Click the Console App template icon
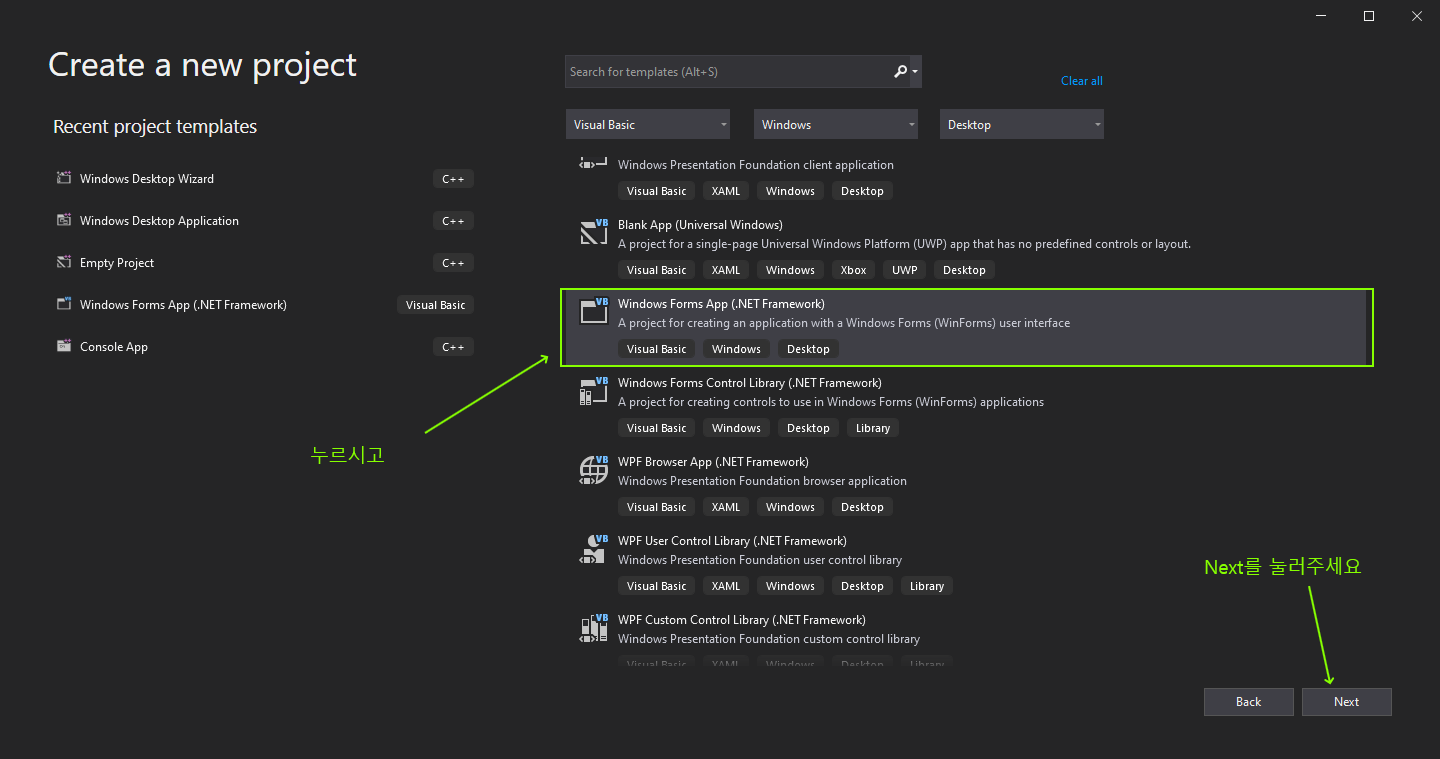Viewport: 1440px width, 759px height. coord(64,346)
